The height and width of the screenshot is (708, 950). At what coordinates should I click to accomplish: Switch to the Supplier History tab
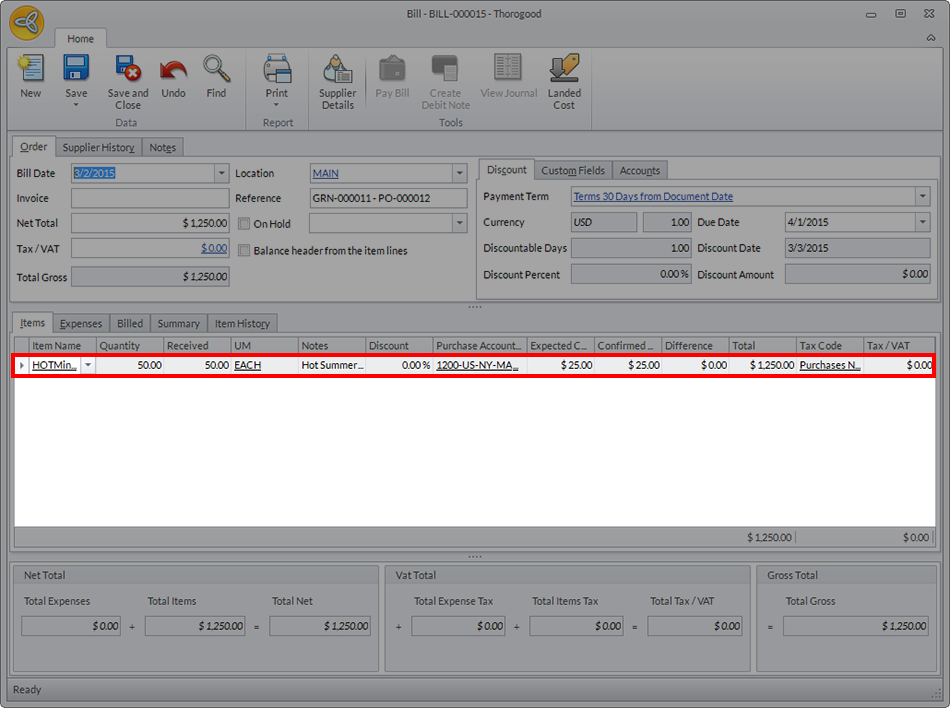(98, 147)
